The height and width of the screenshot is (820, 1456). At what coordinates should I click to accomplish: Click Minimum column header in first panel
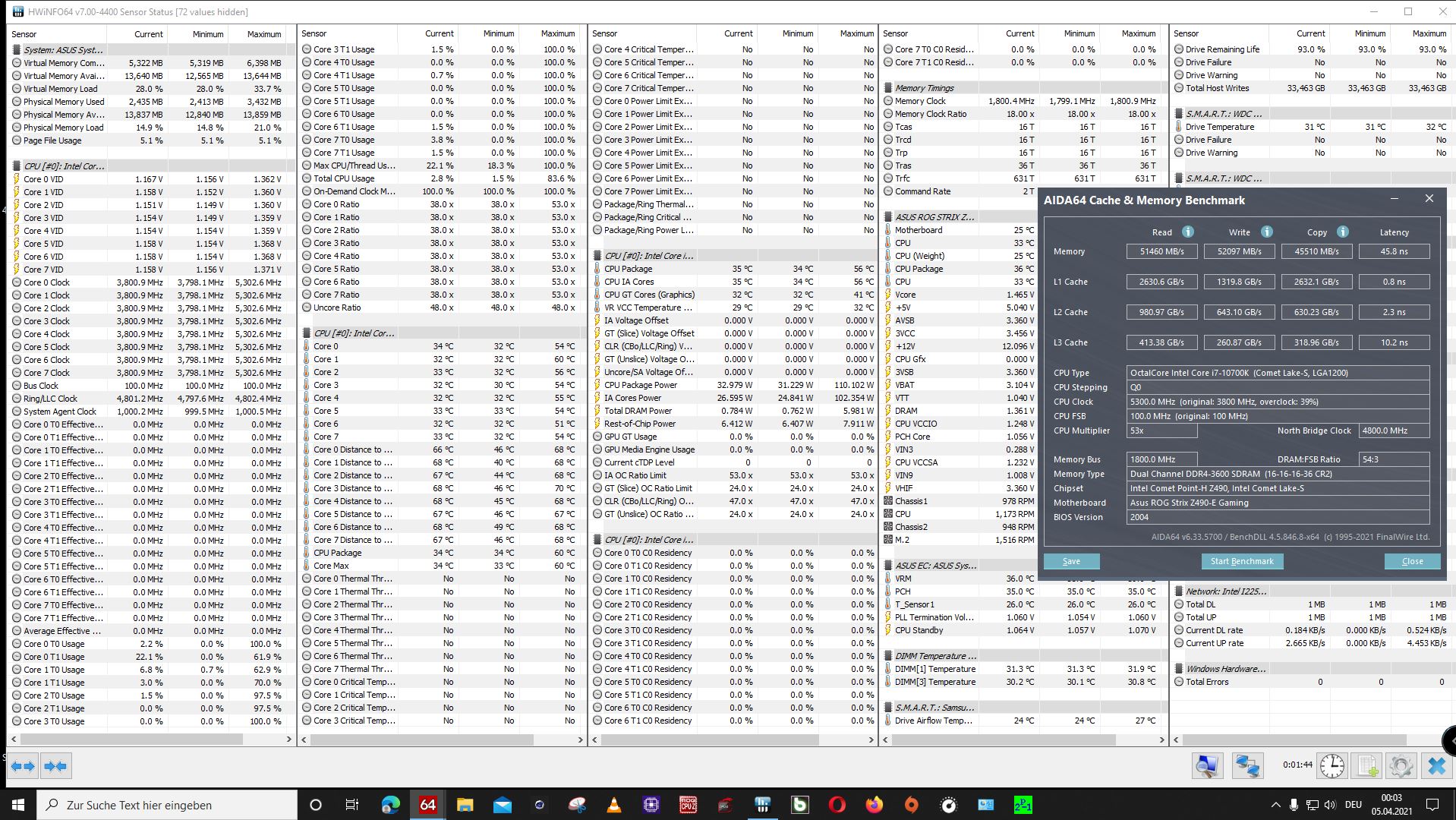(x=198, y=34)
